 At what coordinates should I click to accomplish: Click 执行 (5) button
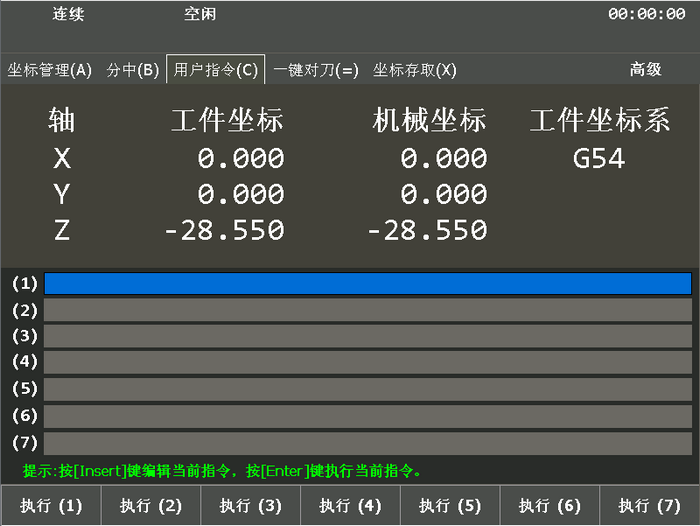point(450,506)
